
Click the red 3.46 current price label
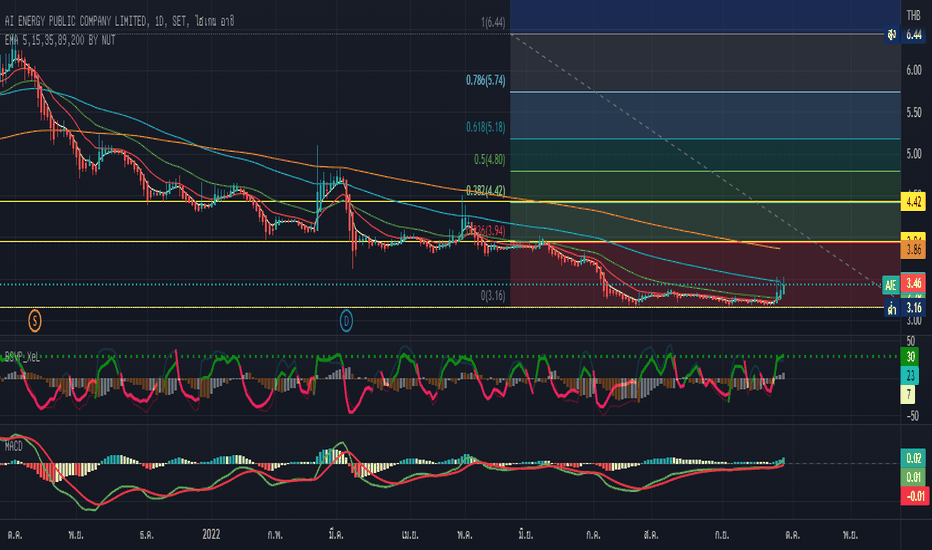(x=913, y=283)
